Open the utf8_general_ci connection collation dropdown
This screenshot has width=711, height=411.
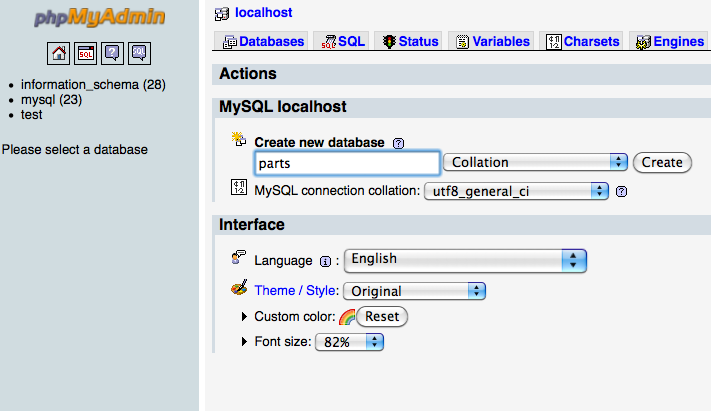click(516, 191)
